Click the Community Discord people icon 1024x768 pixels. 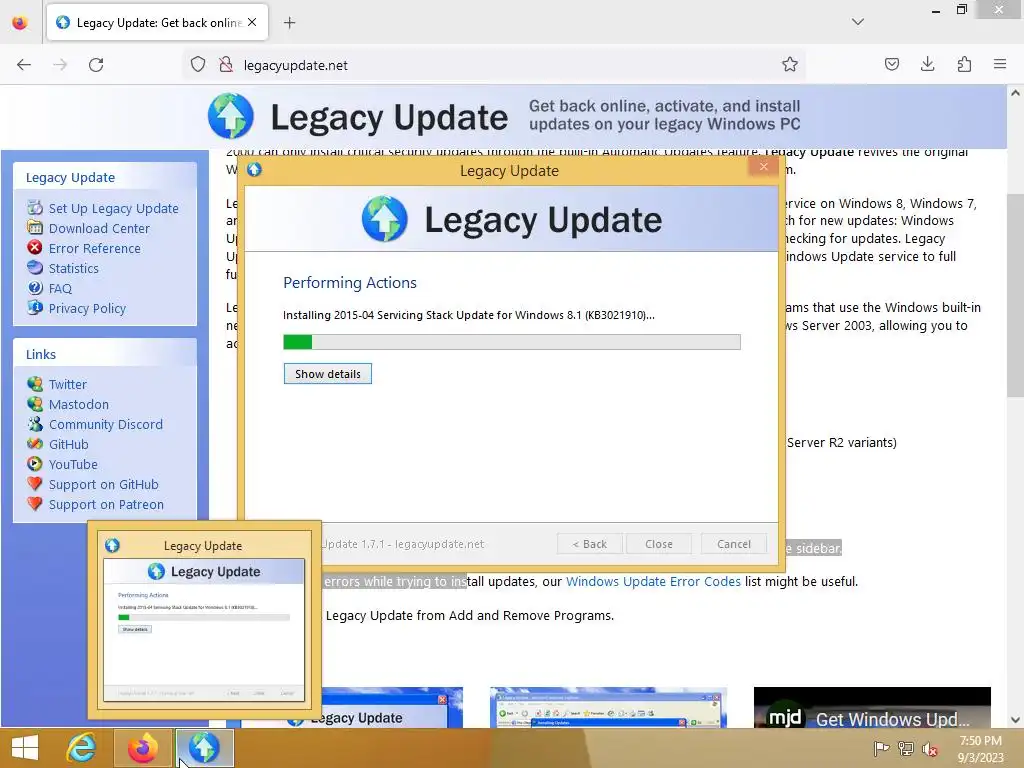pos(35,423)
